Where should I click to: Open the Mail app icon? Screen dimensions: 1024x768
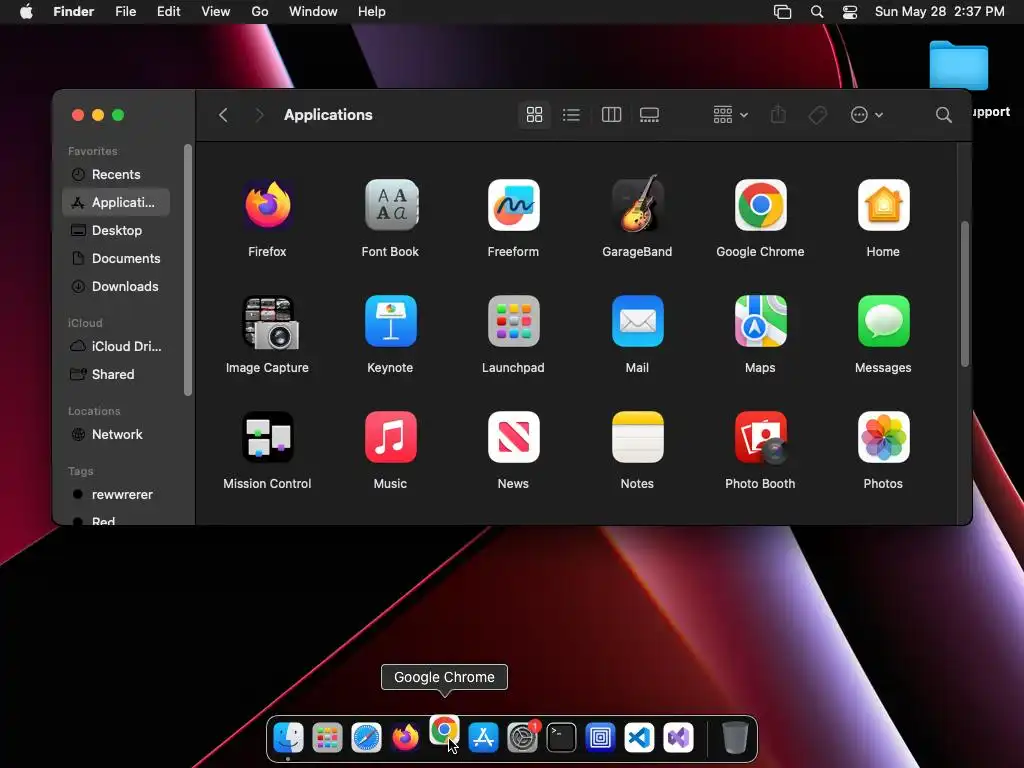click(x=637, y=321)
